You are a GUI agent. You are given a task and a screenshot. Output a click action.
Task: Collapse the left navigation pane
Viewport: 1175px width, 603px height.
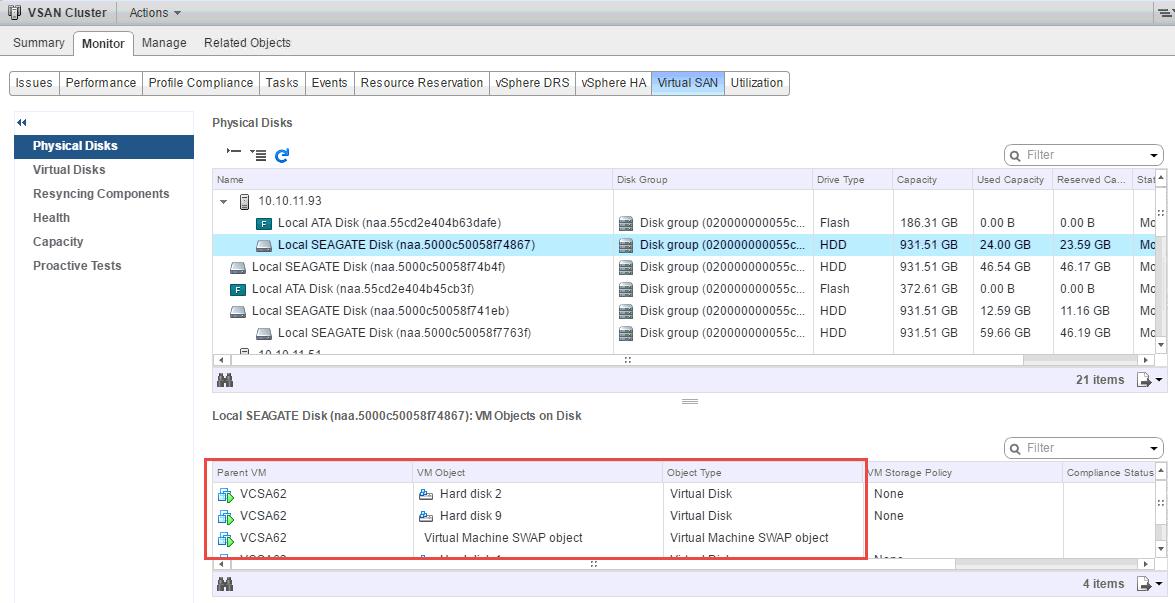click(22, 122)
